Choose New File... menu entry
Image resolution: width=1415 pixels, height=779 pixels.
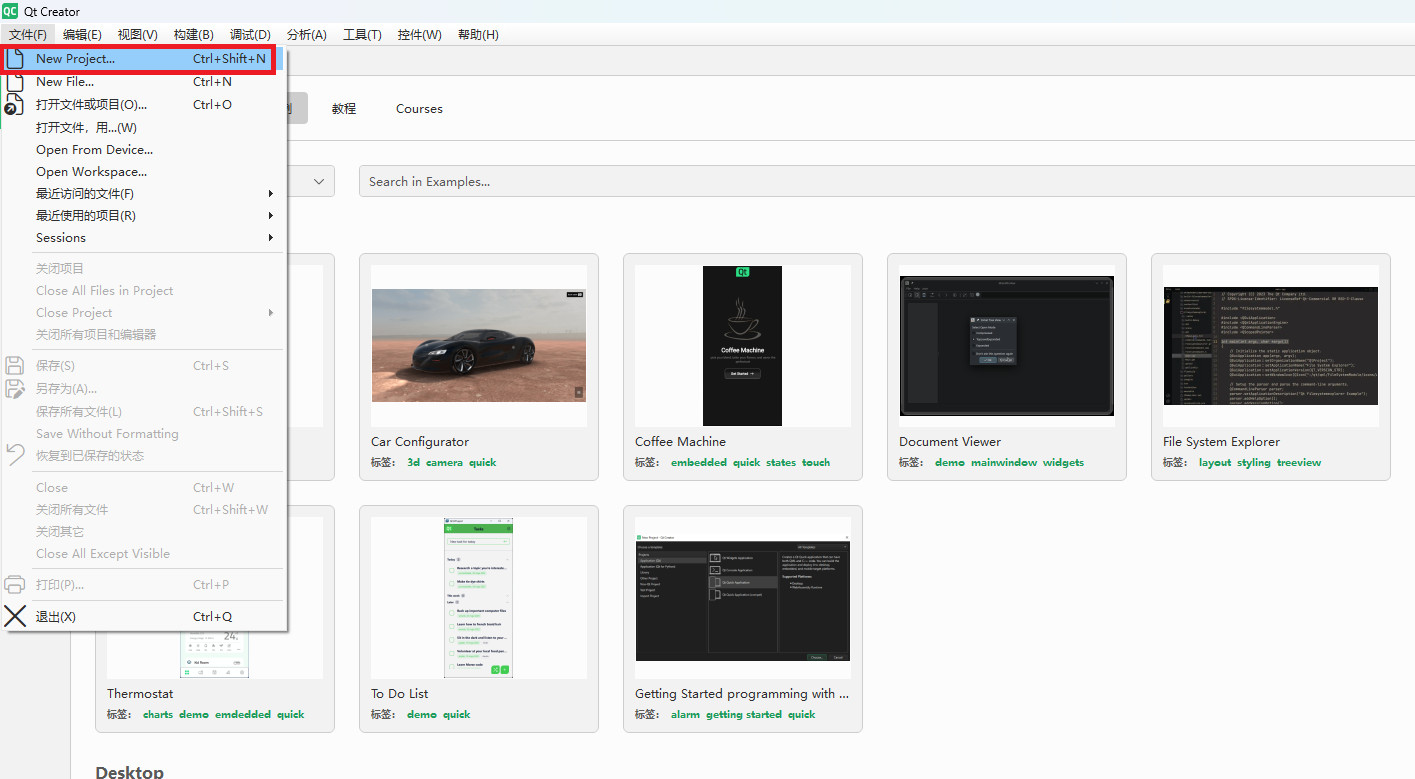[x=144, y=82]
